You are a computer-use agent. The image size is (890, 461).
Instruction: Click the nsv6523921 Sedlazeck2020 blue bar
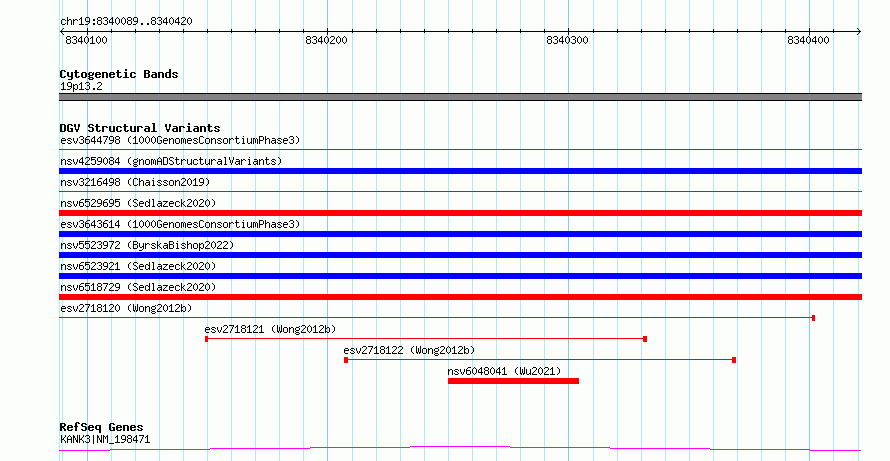coord(460,276)
